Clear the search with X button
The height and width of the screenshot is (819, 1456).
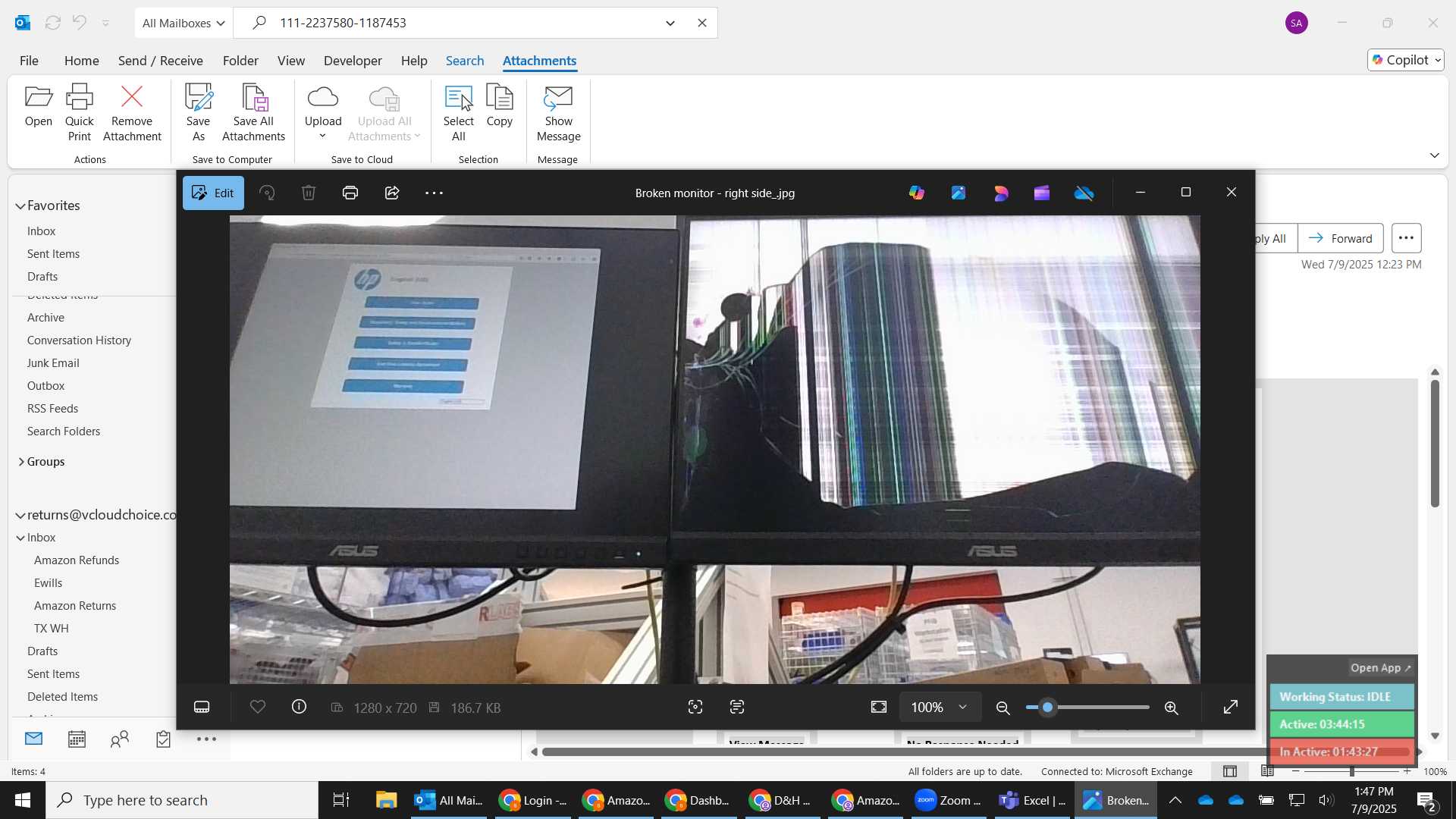[x=702, y=23]
